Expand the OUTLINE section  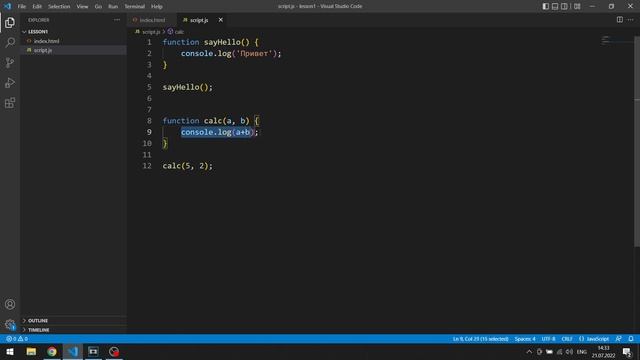pyautogui.click(x=73, y=320)
